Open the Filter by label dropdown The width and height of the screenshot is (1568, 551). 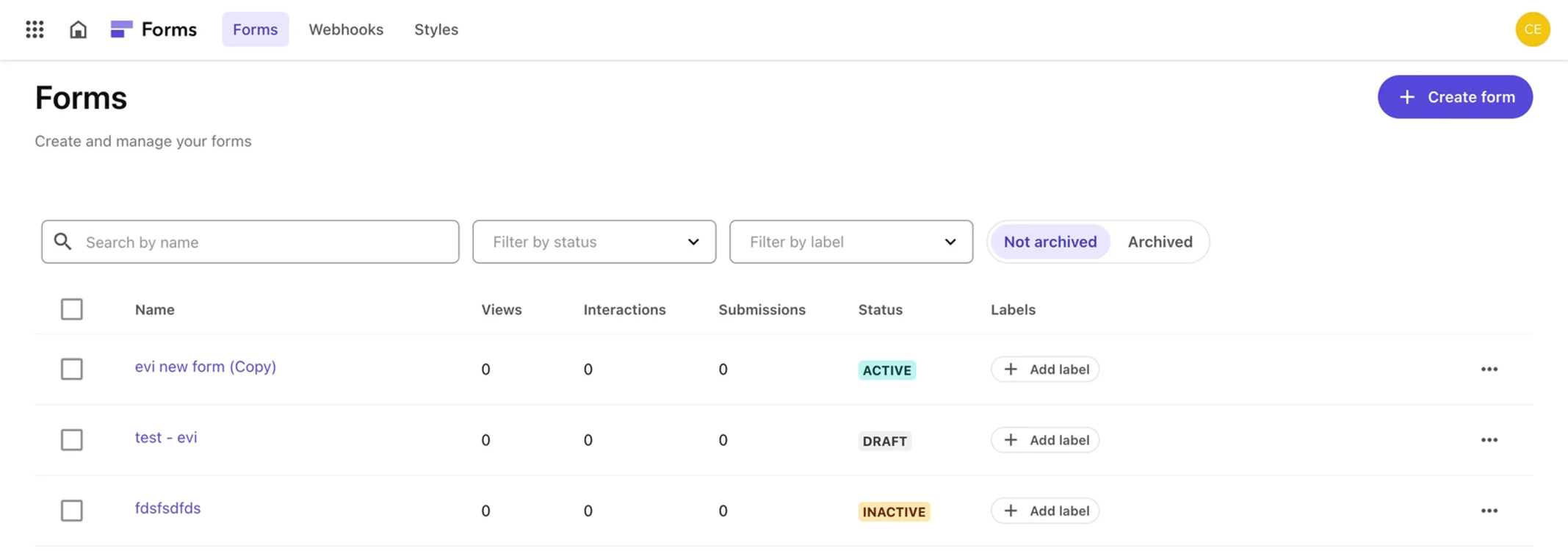(x=850, y=242)
